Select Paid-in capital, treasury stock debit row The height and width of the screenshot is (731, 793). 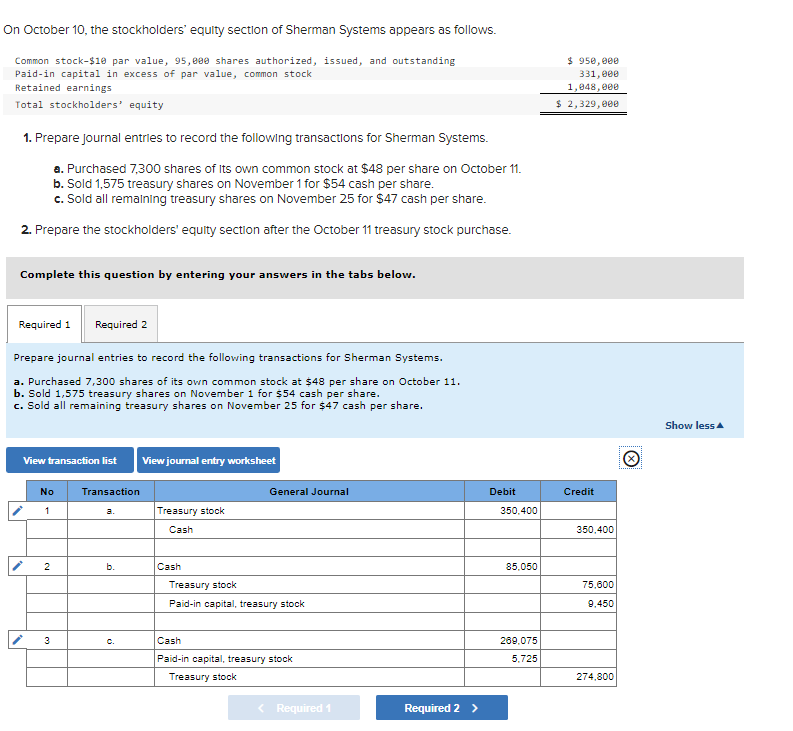click(x=309, y=659)
